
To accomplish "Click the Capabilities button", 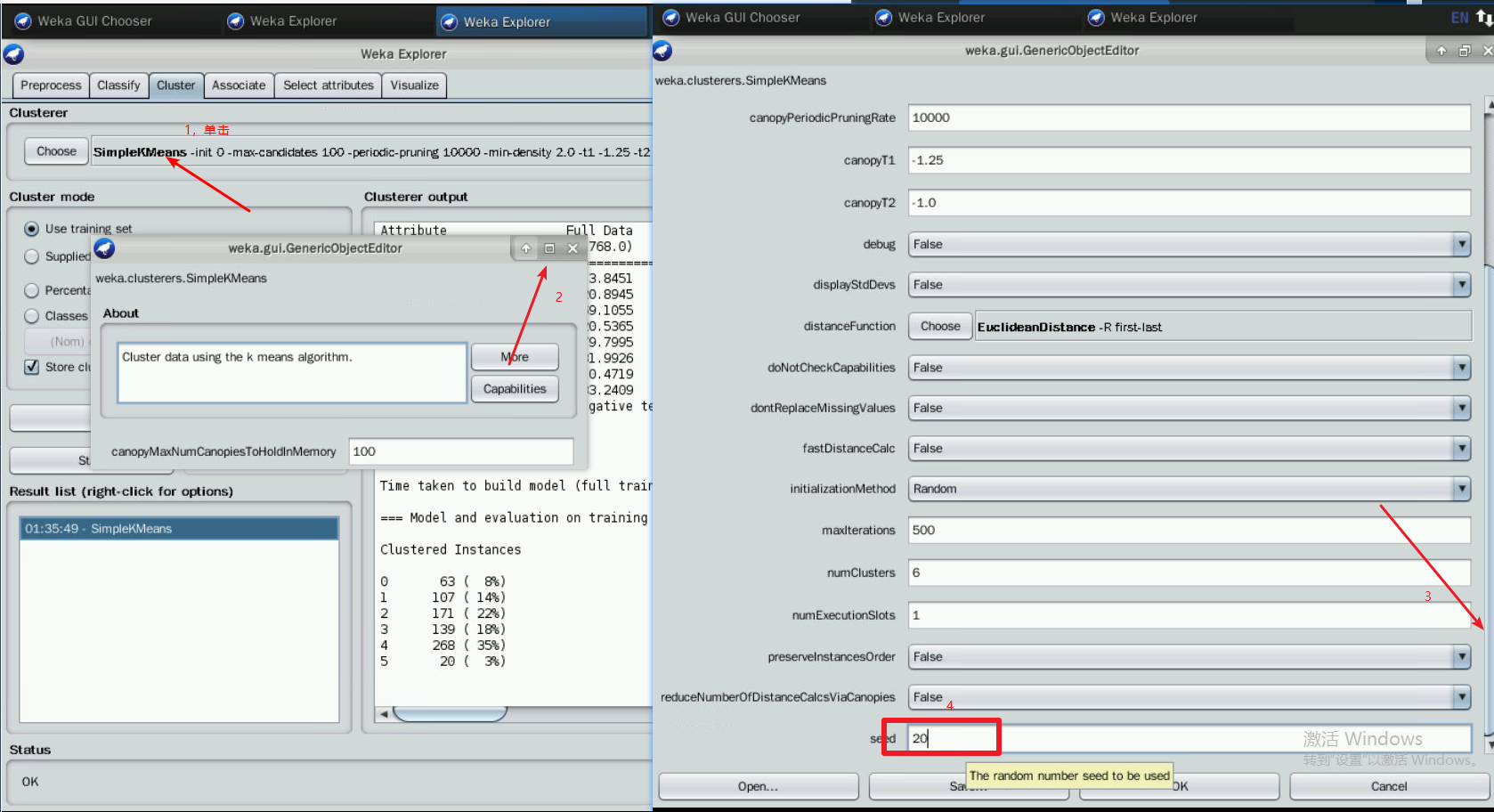I will pyautogui.click(x=515, y=389).
